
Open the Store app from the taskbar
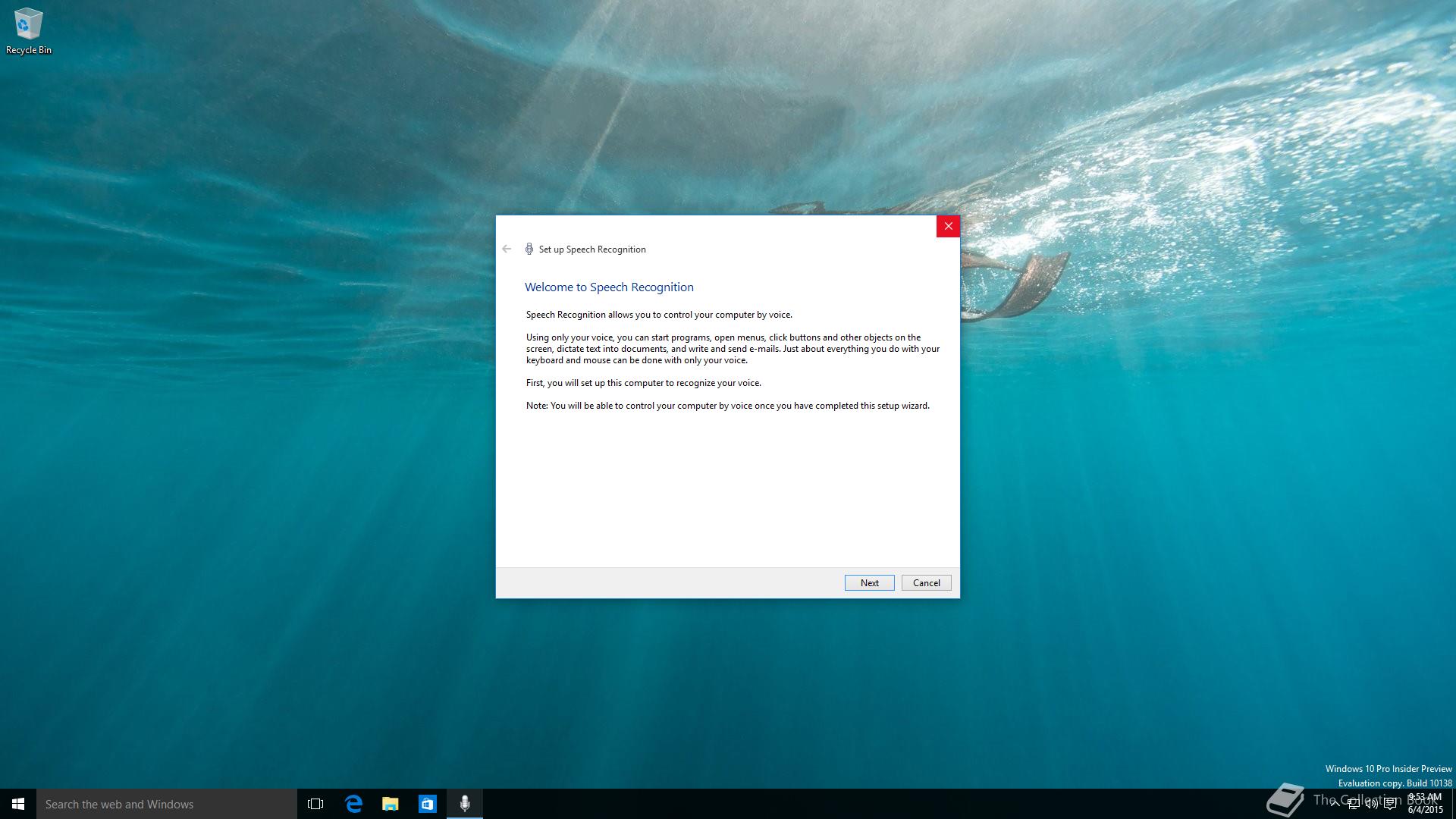pos(428,804)
